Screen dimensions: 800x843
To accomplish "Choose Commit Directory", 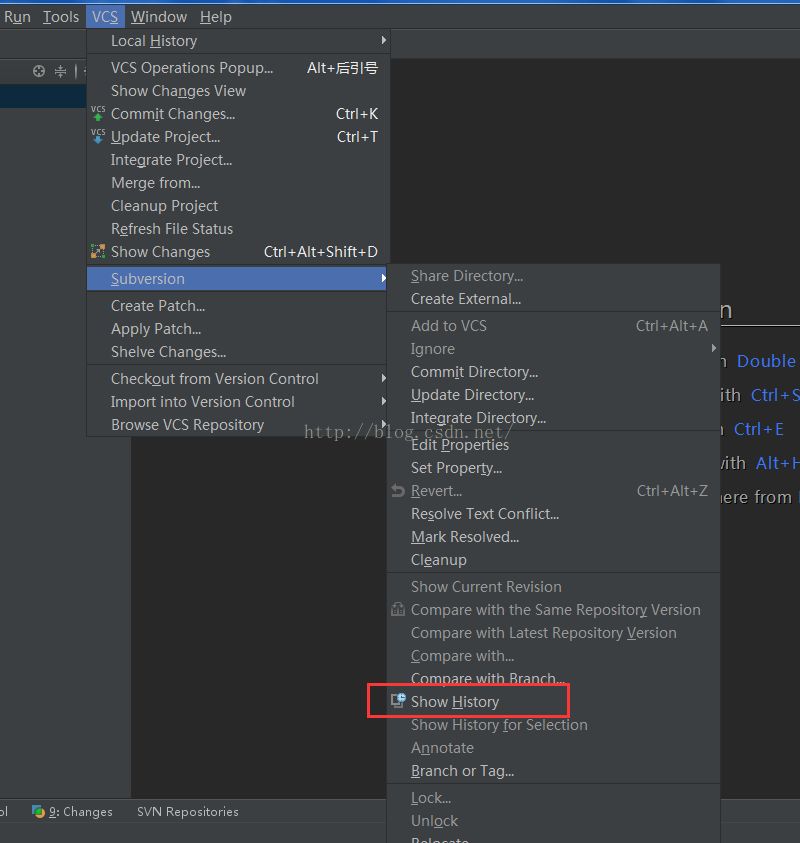I will [x=553, y=372].
